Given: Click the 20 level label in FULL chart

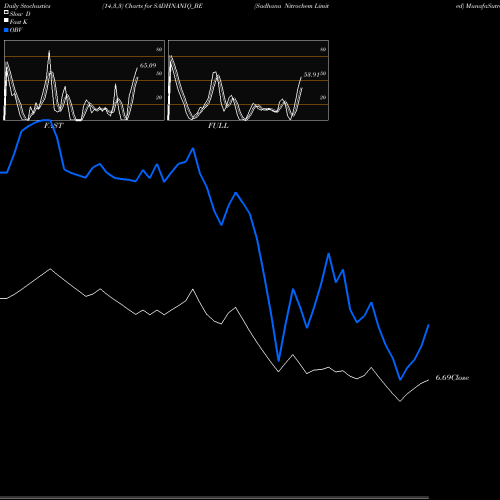Looking at the screenshot, I should (x=323, y=98).
